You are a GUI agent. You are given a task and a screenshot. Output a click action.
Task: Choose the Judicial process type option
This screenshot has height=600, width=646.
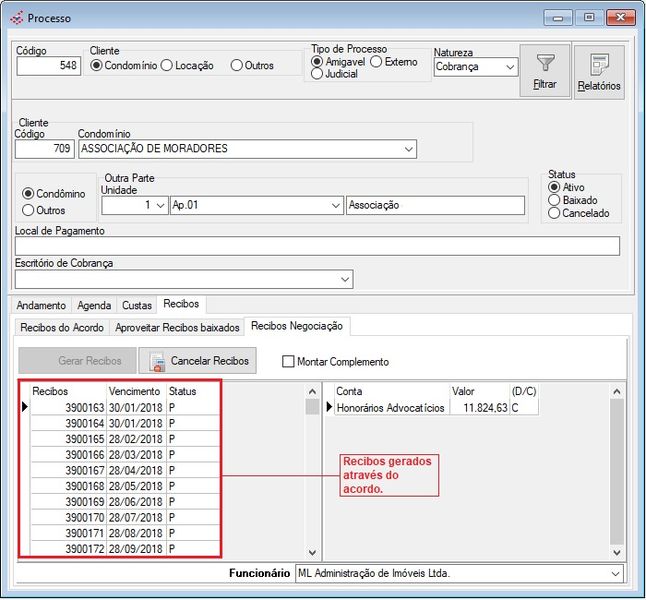coord(317,74)
